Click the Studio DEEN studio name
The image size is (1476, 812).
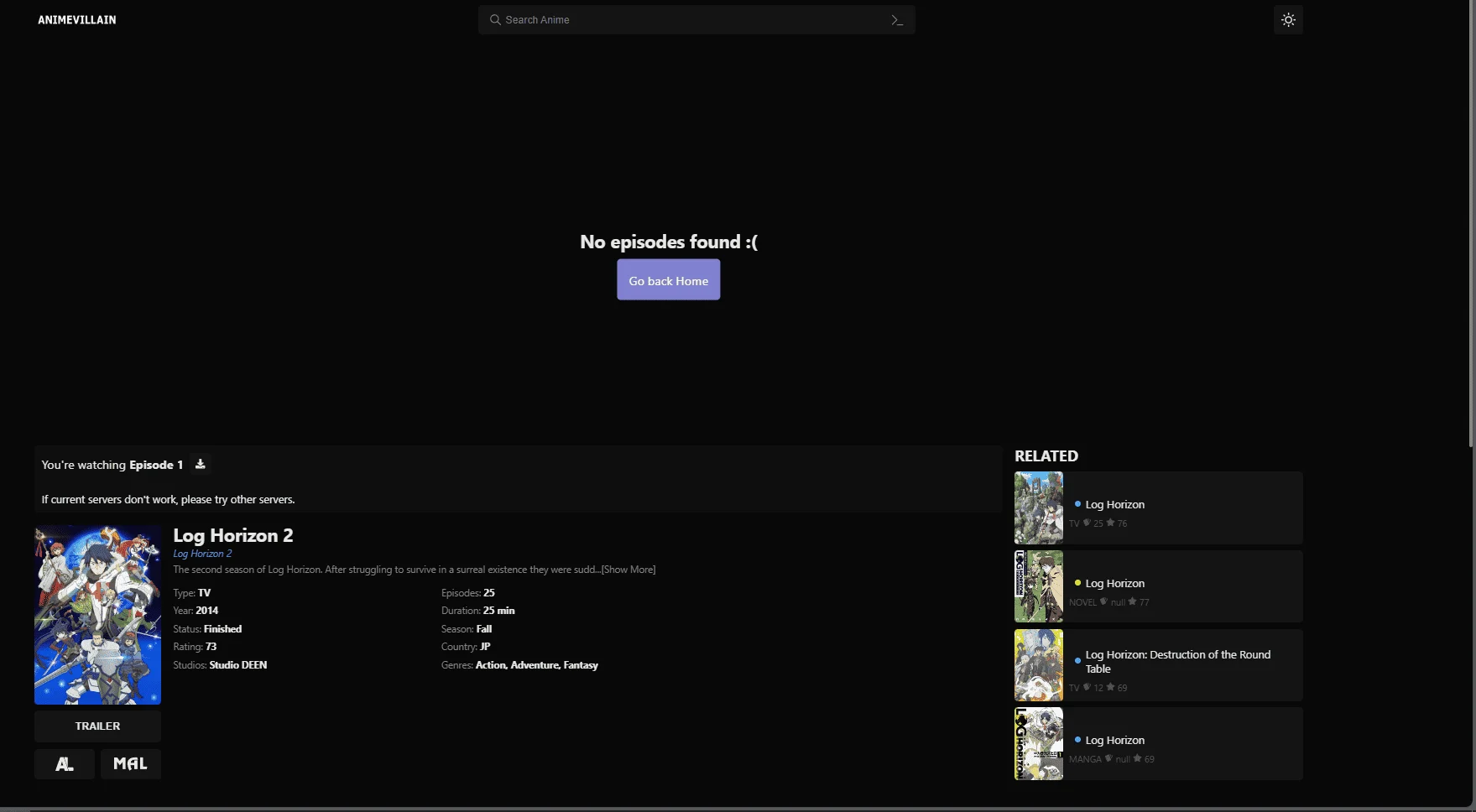[x=238, y=665]
